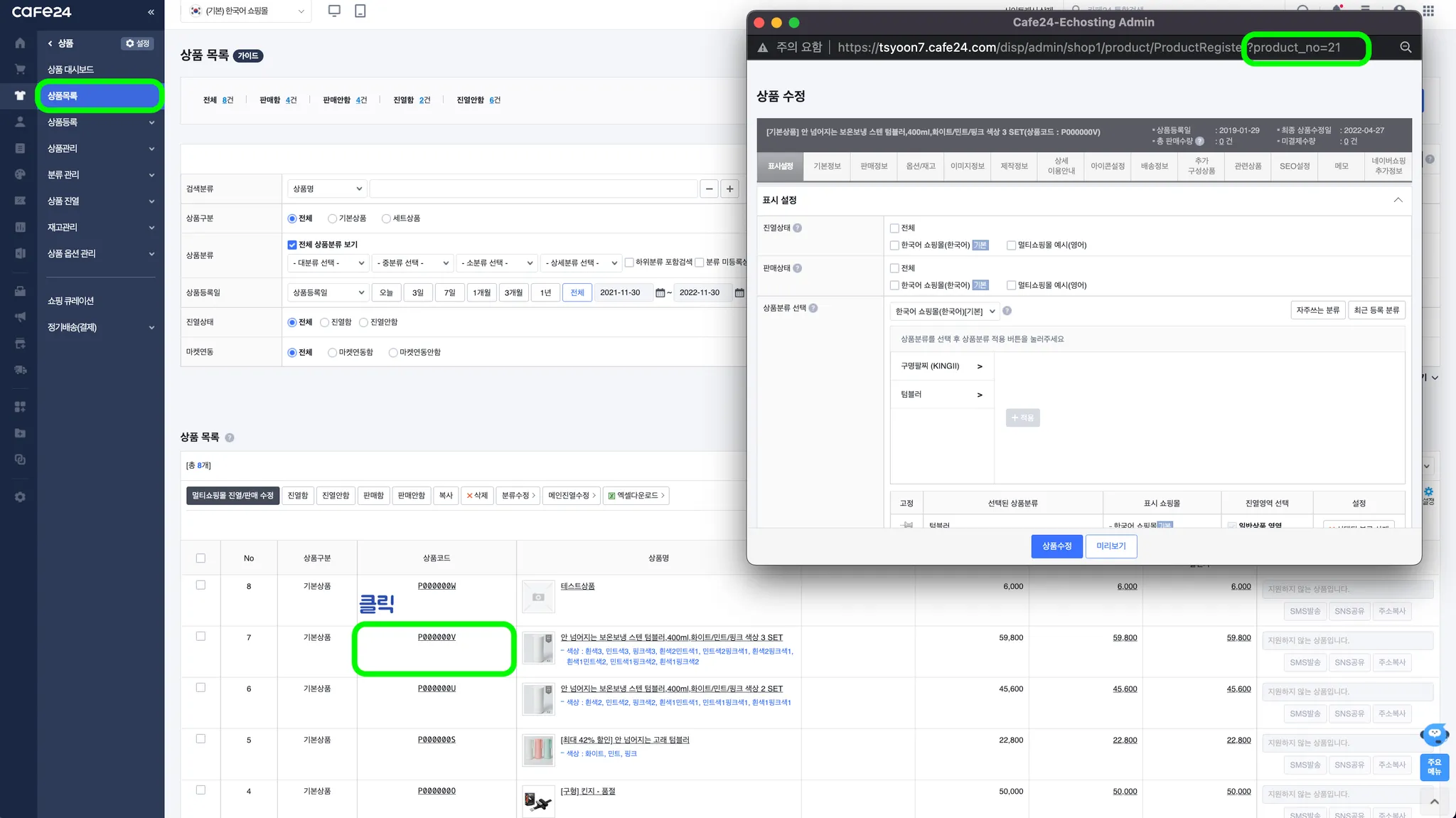Click the shopping cart orders icon in sidebar
Image resolution: width=1456 pixels, height=818 pixels.
click(20, 70)
